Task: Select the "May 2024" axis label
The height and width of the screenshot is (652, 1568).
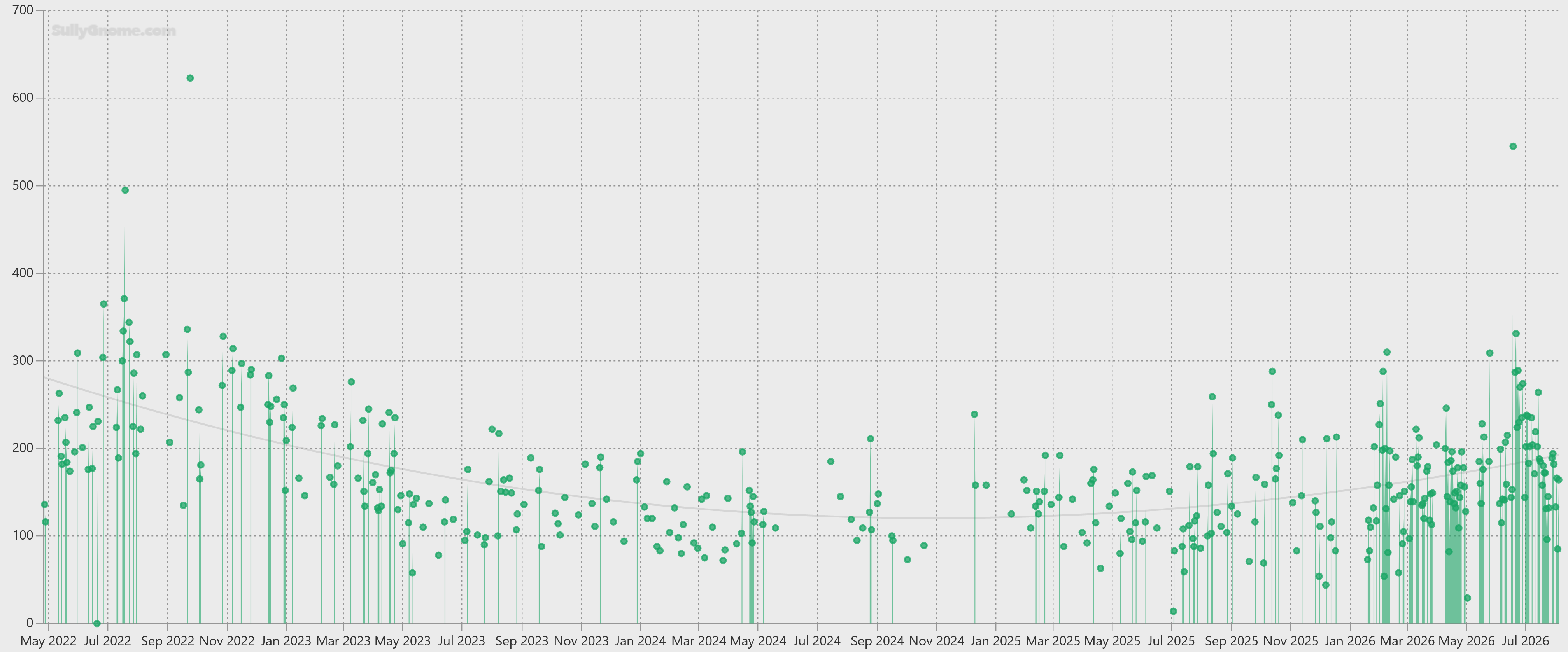Action: pos(758,641)
